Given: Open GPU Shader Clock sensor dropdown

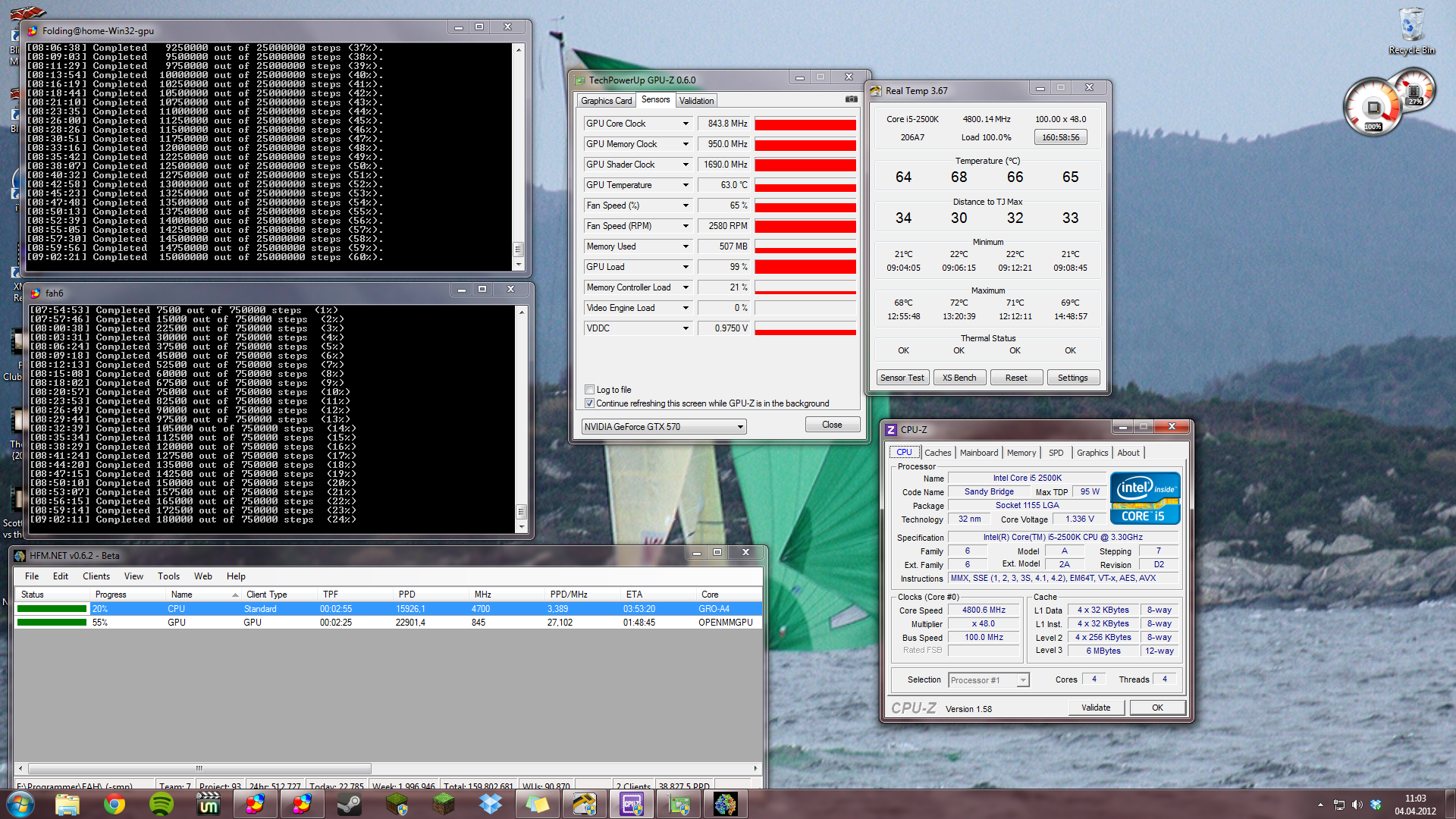Looking at the screenshot, I should pos(686,165).
